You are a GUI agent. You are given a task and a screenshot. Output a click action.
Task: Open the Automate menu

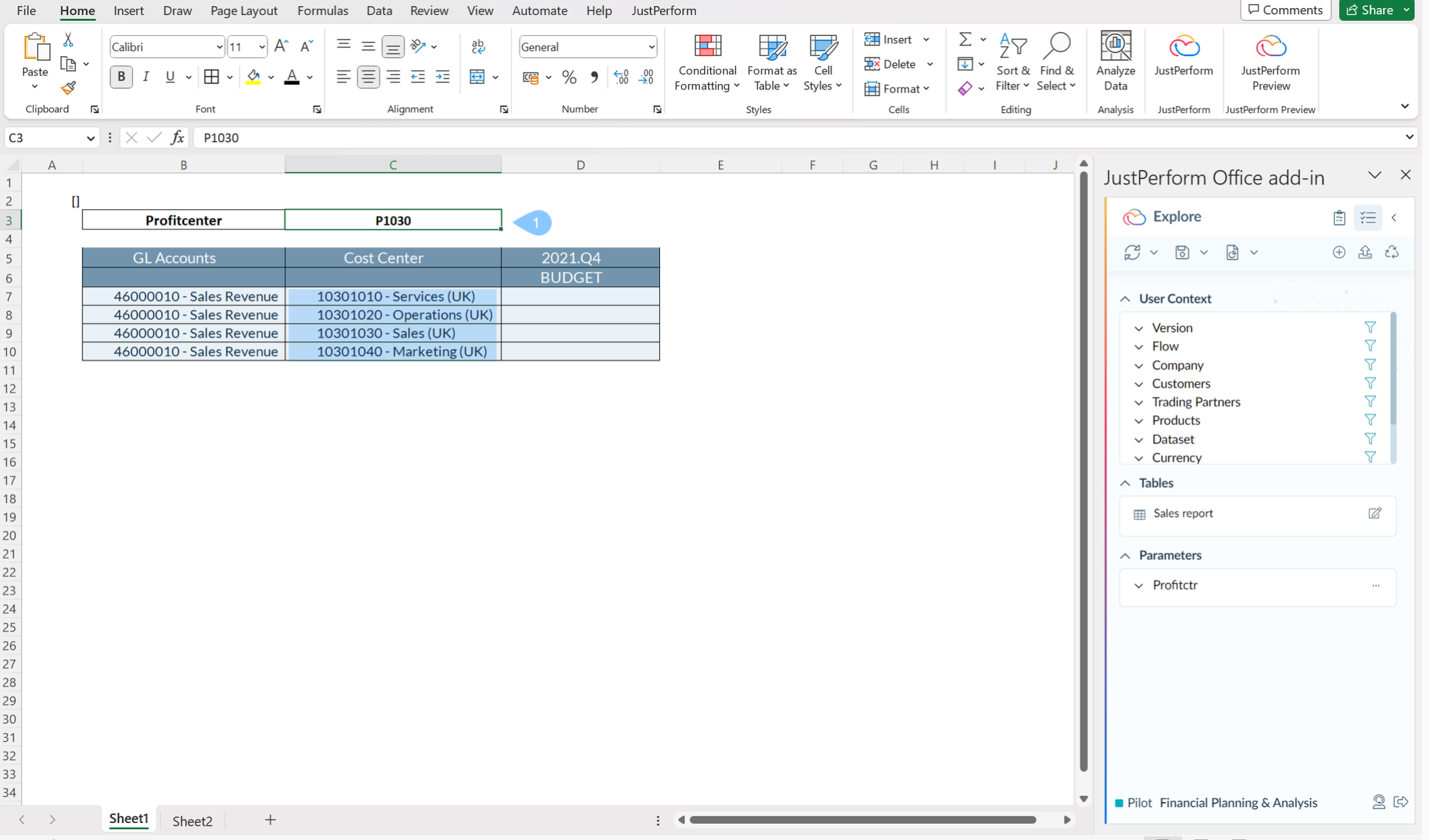point(540,11)
